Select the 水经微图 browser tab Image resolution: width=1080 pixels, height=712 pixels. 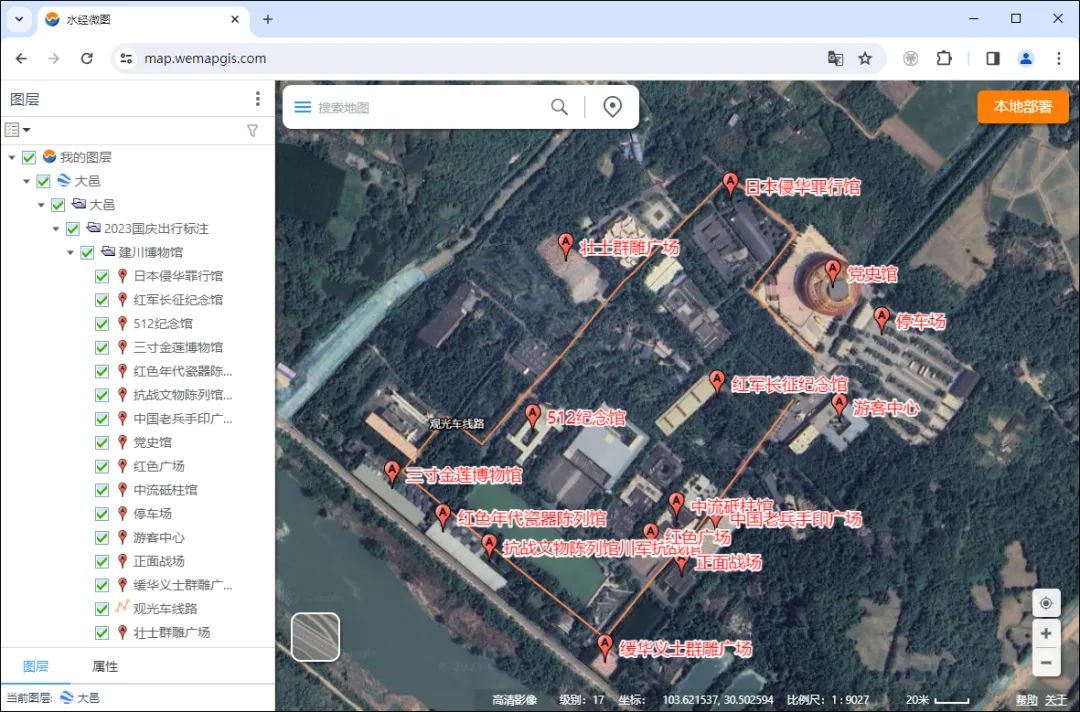click(141, 19)
